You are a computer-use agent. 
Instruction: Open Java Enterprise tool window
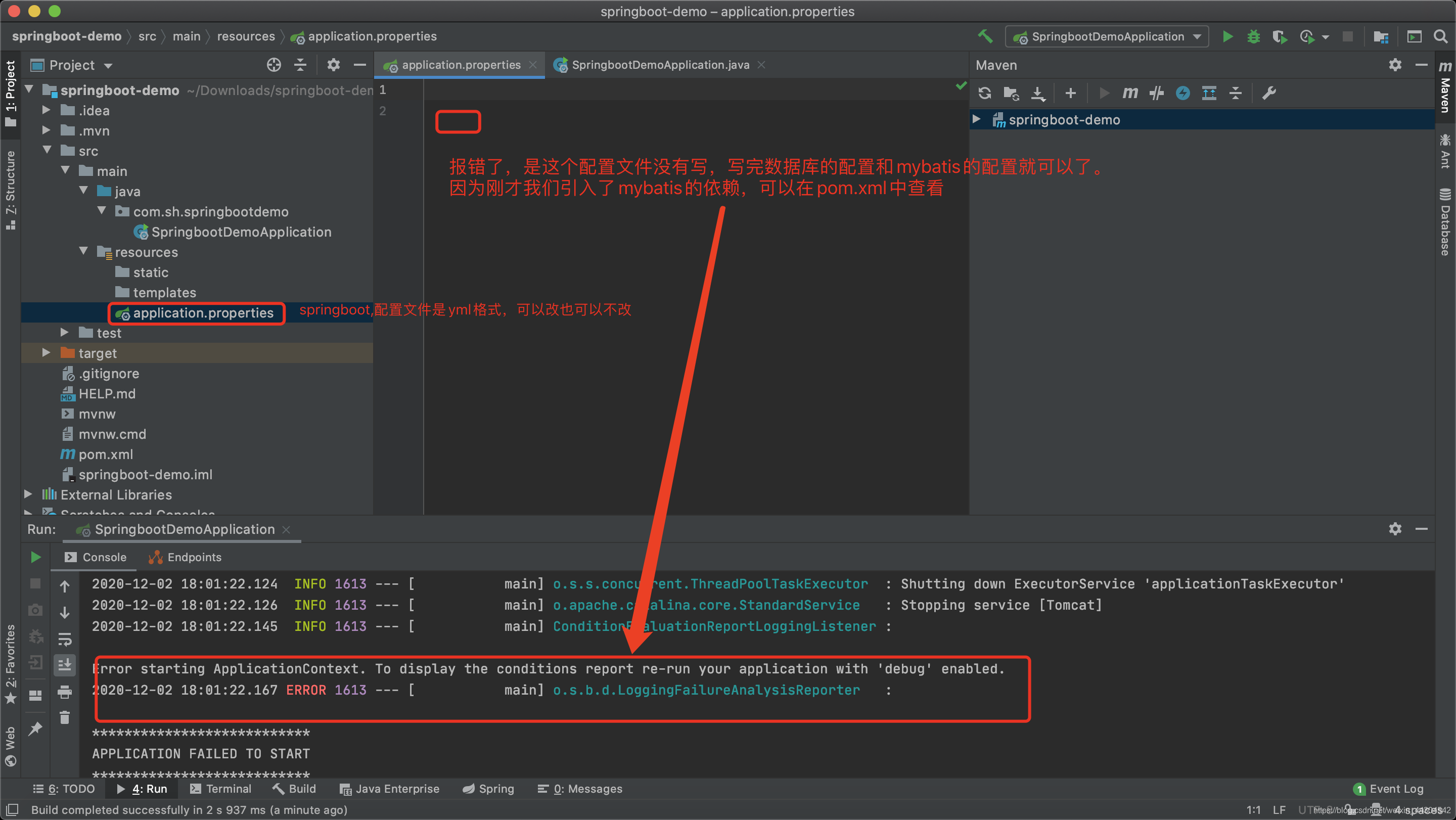pos(389,789)
